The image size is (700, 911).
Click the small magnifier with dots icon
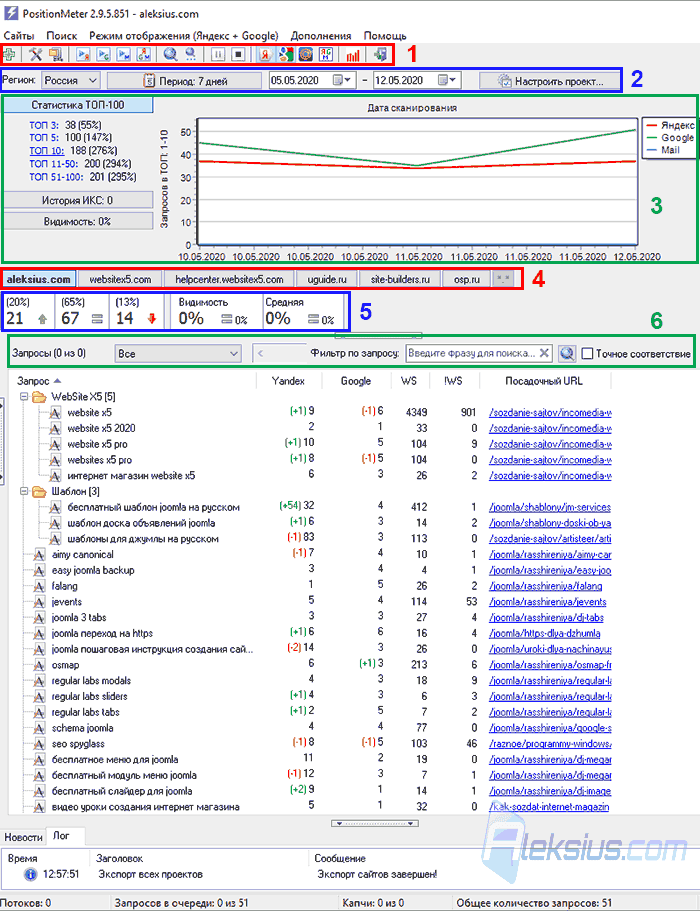[x=191, y=55]
